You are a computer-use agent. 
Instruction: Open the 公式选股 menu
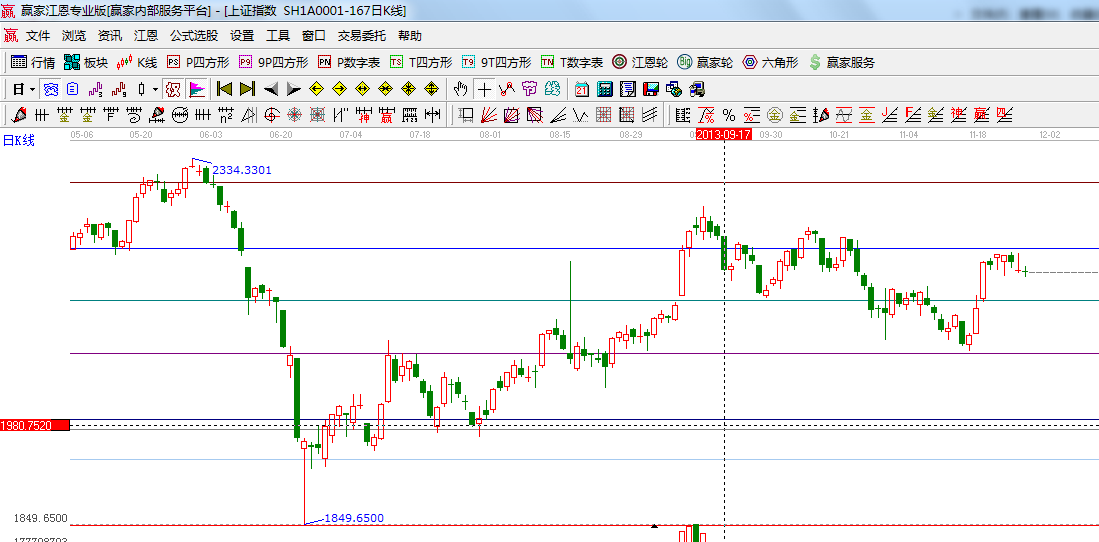(x=193, y=35)
